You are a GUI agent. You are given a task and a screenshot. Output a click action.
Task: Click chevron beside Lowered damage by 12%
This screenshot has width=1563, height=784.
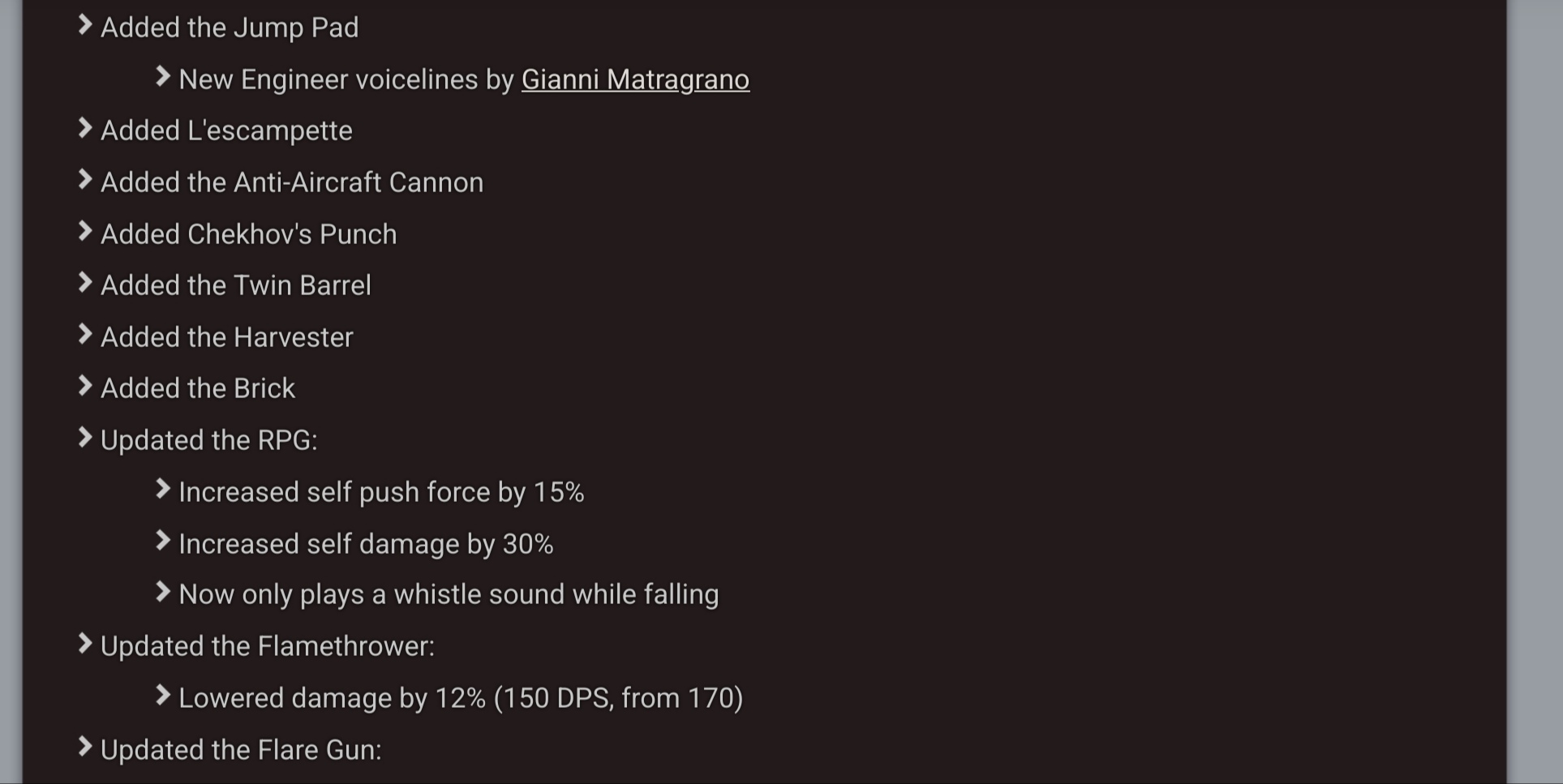coord(163,696)
